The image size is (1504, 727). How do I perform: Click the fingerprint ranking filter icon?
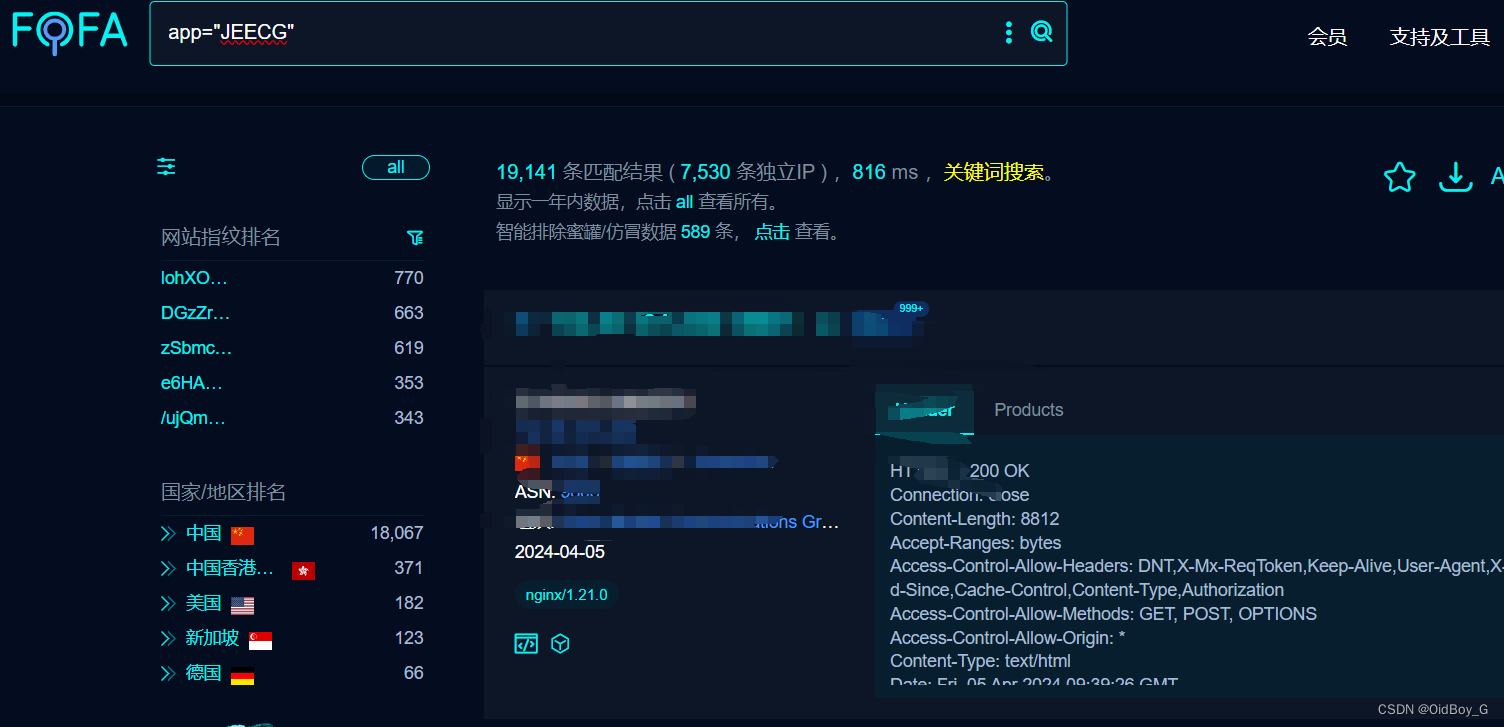(x=415, y=237)
